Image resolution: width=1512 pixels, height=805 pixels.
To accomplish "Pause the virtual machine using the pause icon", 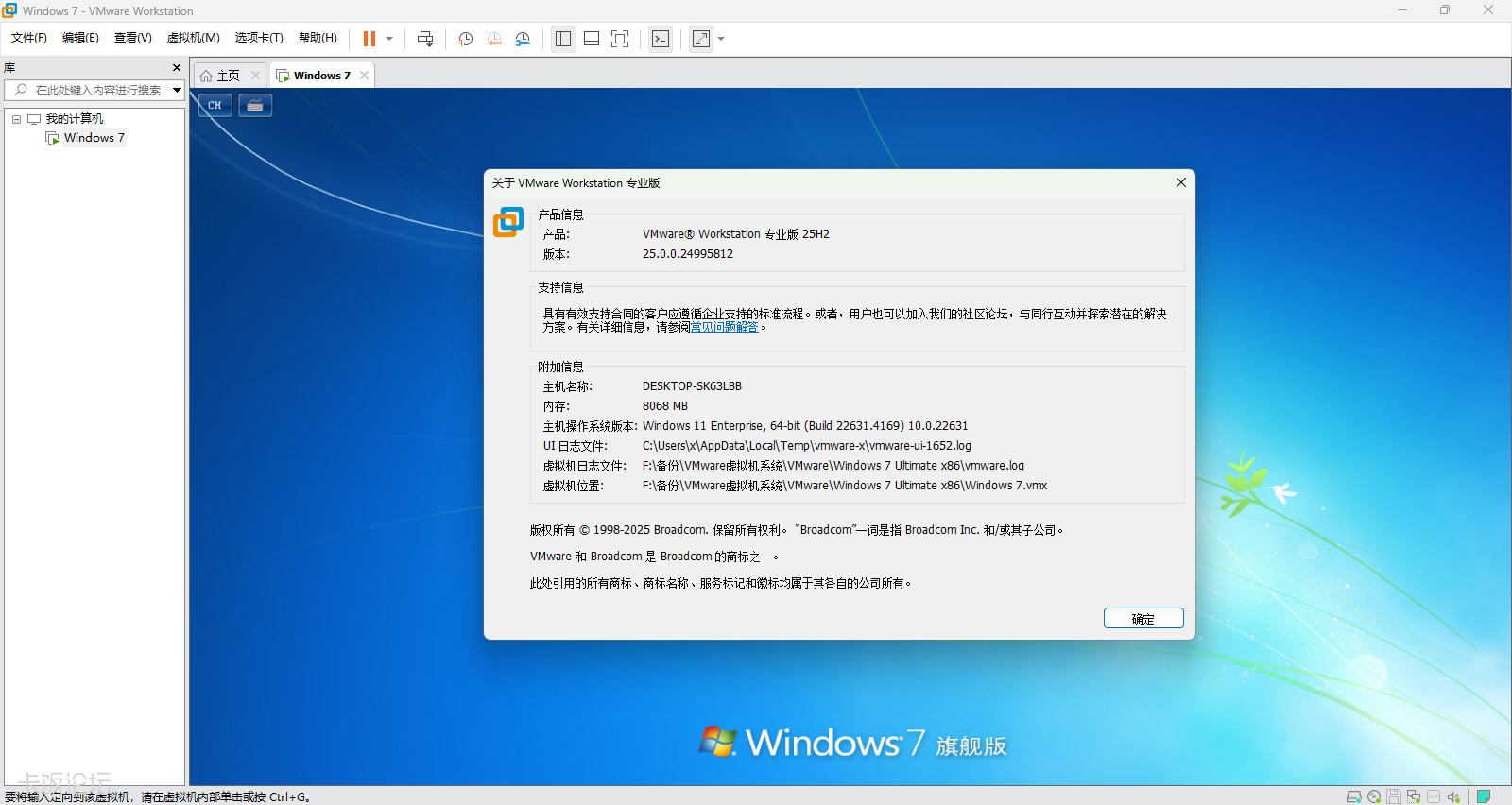I will [x=369, y=39].
